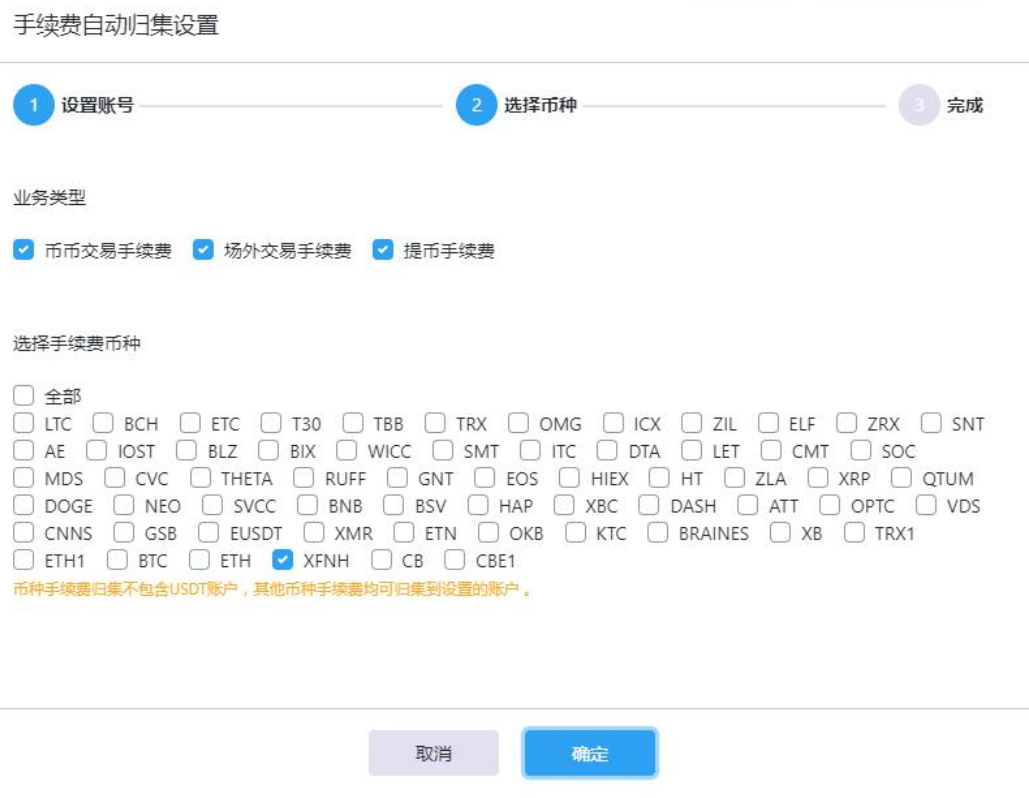Viewport: 1029px width, 798px height.
Task: Check the MDS currency checkbox
Action: (x=24, y=478)
